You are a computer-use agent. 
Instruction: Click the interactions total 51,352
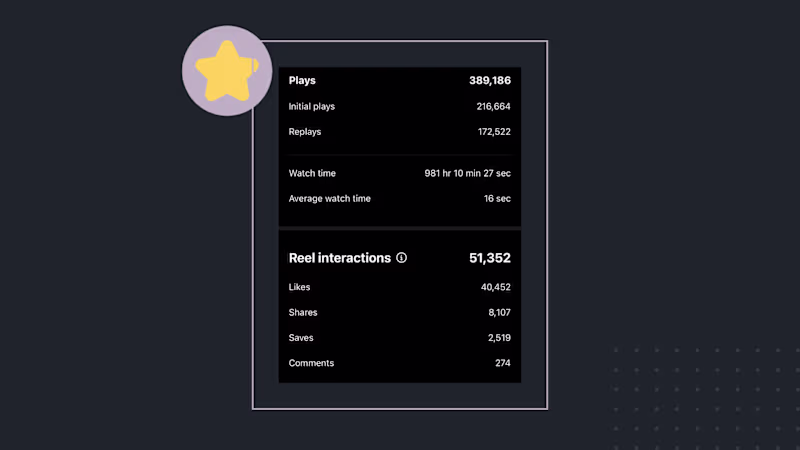[490, 258]
